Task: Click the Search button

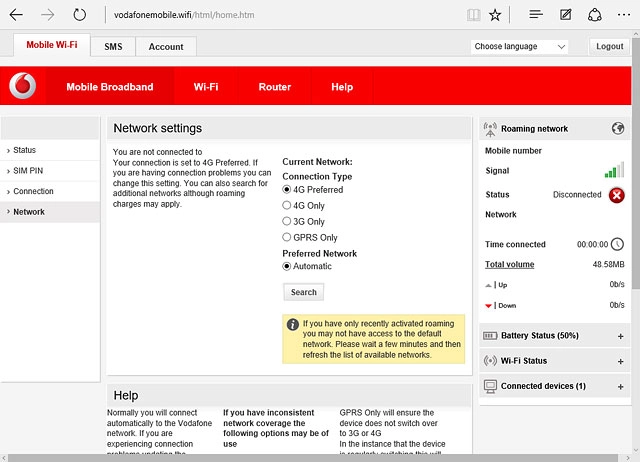Action: coord(303,293)
